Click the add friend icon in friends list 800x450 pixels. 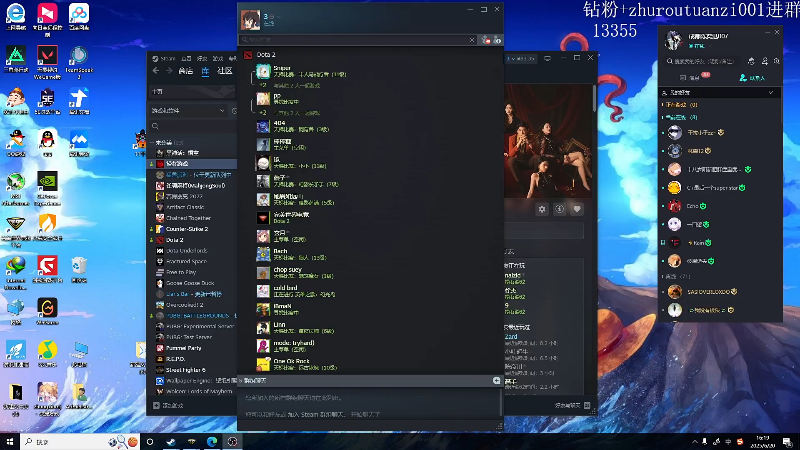point(486,40)
